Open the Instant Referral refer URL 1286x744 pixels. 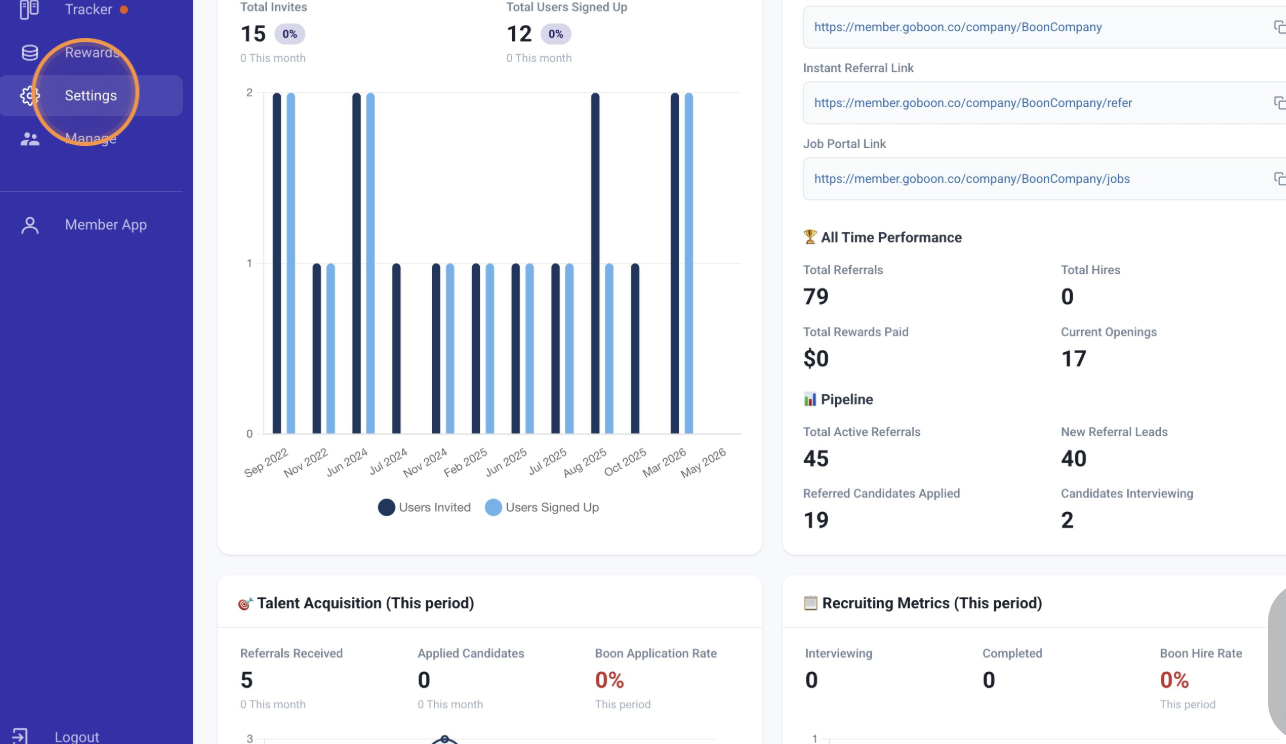click(973, 103)
